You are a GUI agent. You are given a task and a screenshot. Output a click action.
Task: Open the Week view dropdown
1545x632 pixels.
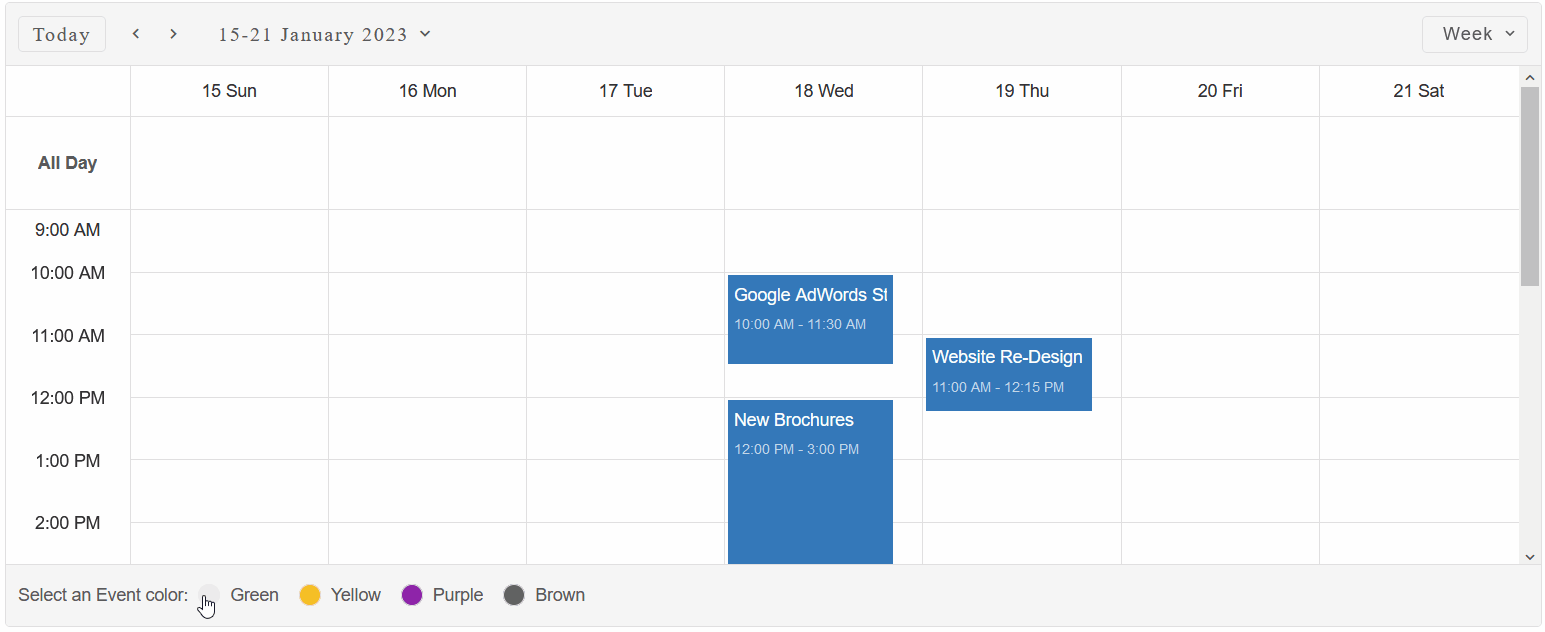click(1474, 34)
